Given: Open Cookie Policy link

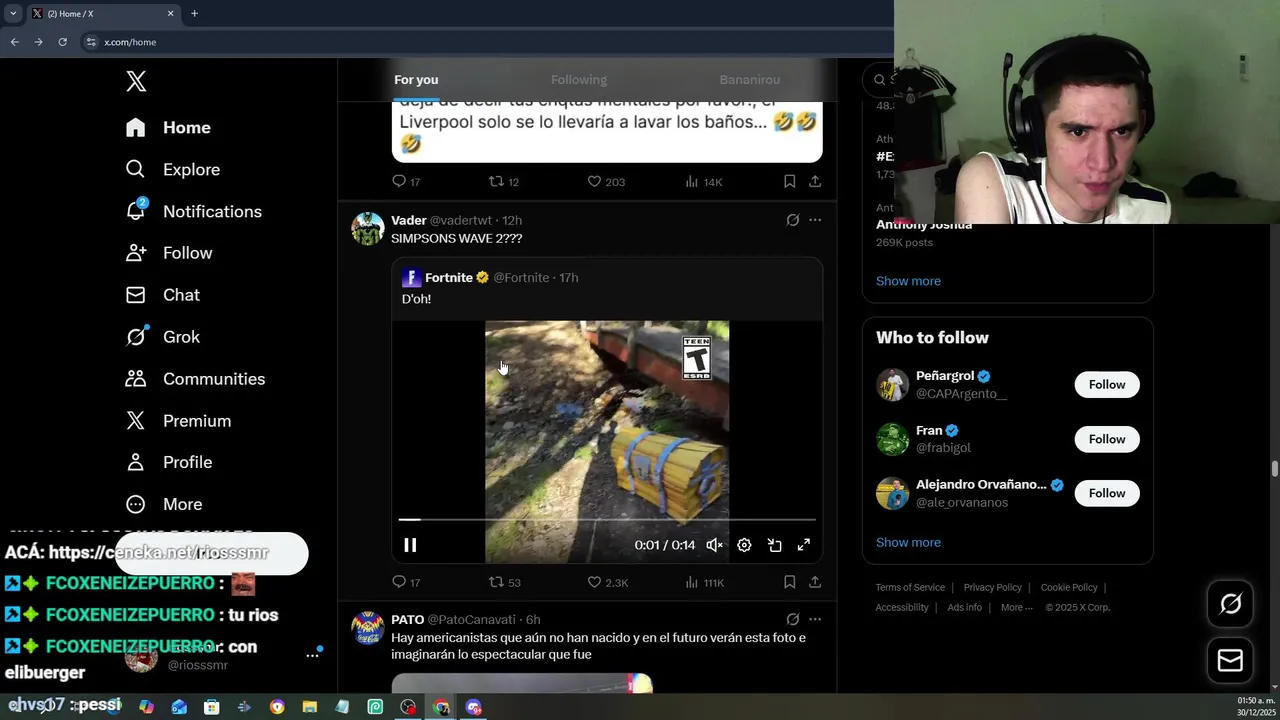Looking at the screenshot, I should pos(1069,588).
